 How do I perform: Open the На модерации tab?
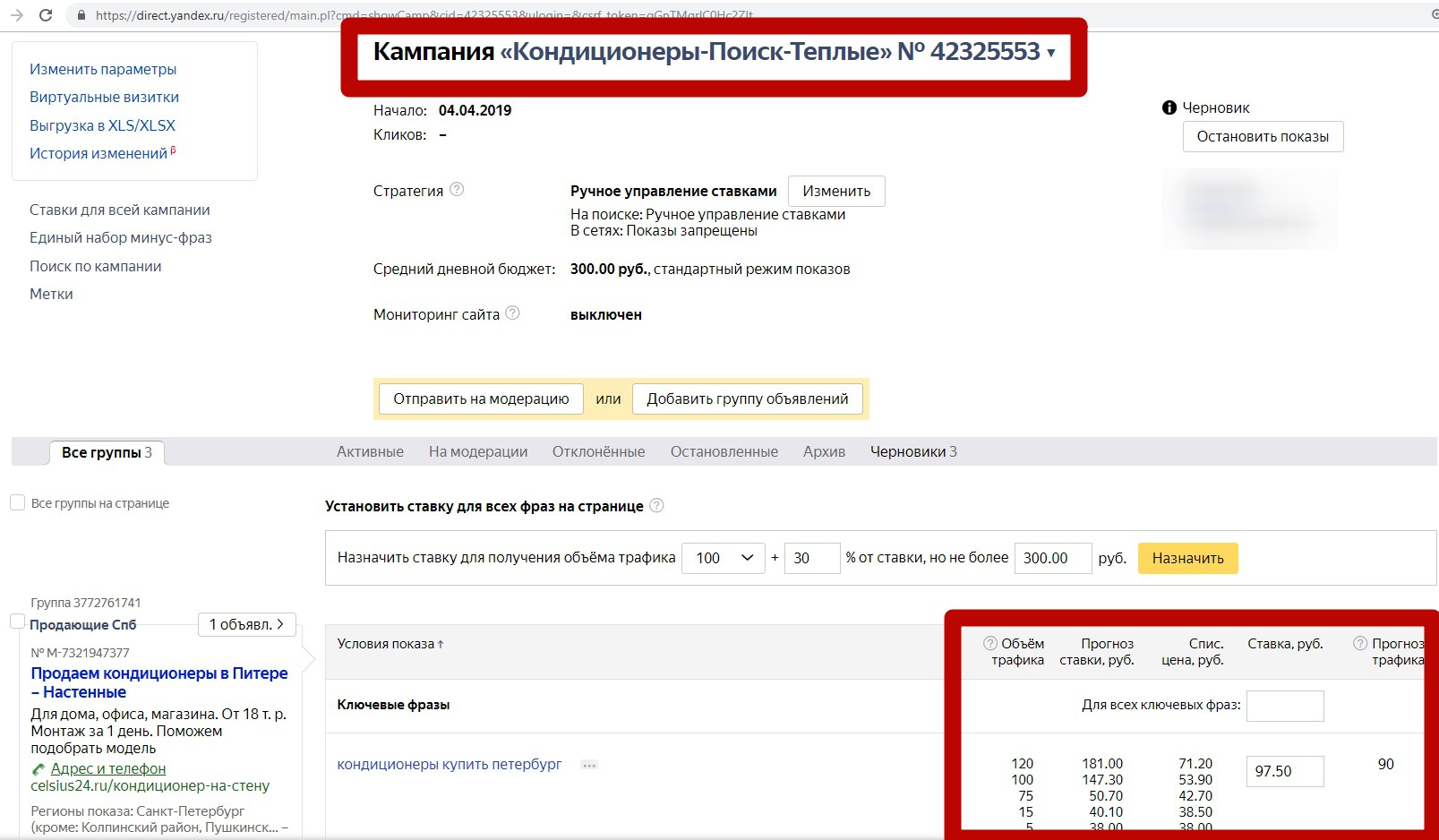click(x=478, y=451)
